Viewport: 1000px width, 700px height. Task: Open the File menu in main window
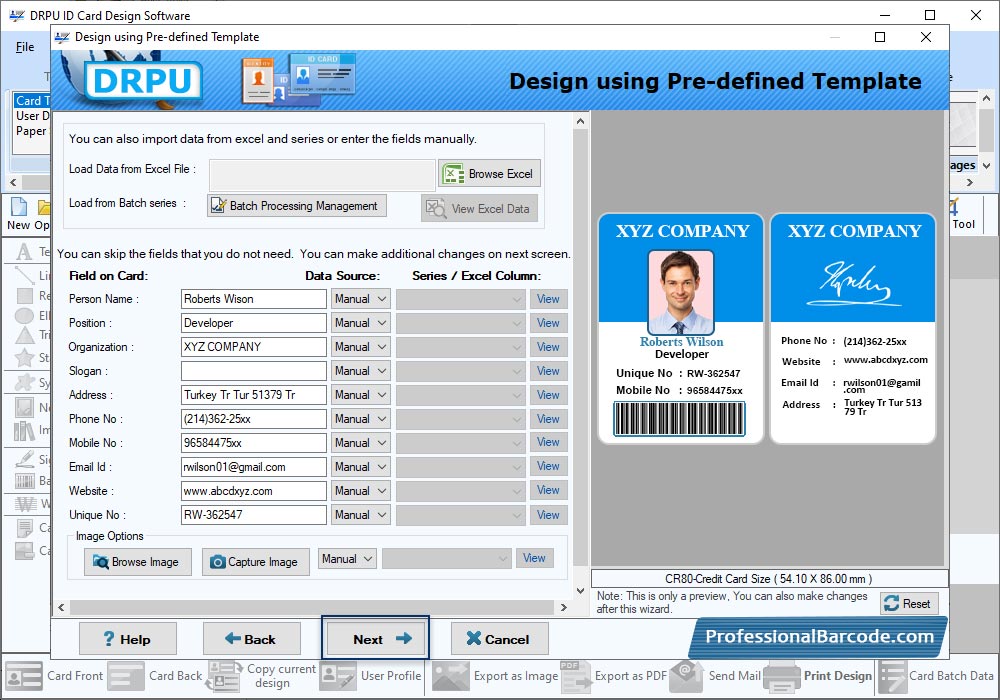coord(25,47)
